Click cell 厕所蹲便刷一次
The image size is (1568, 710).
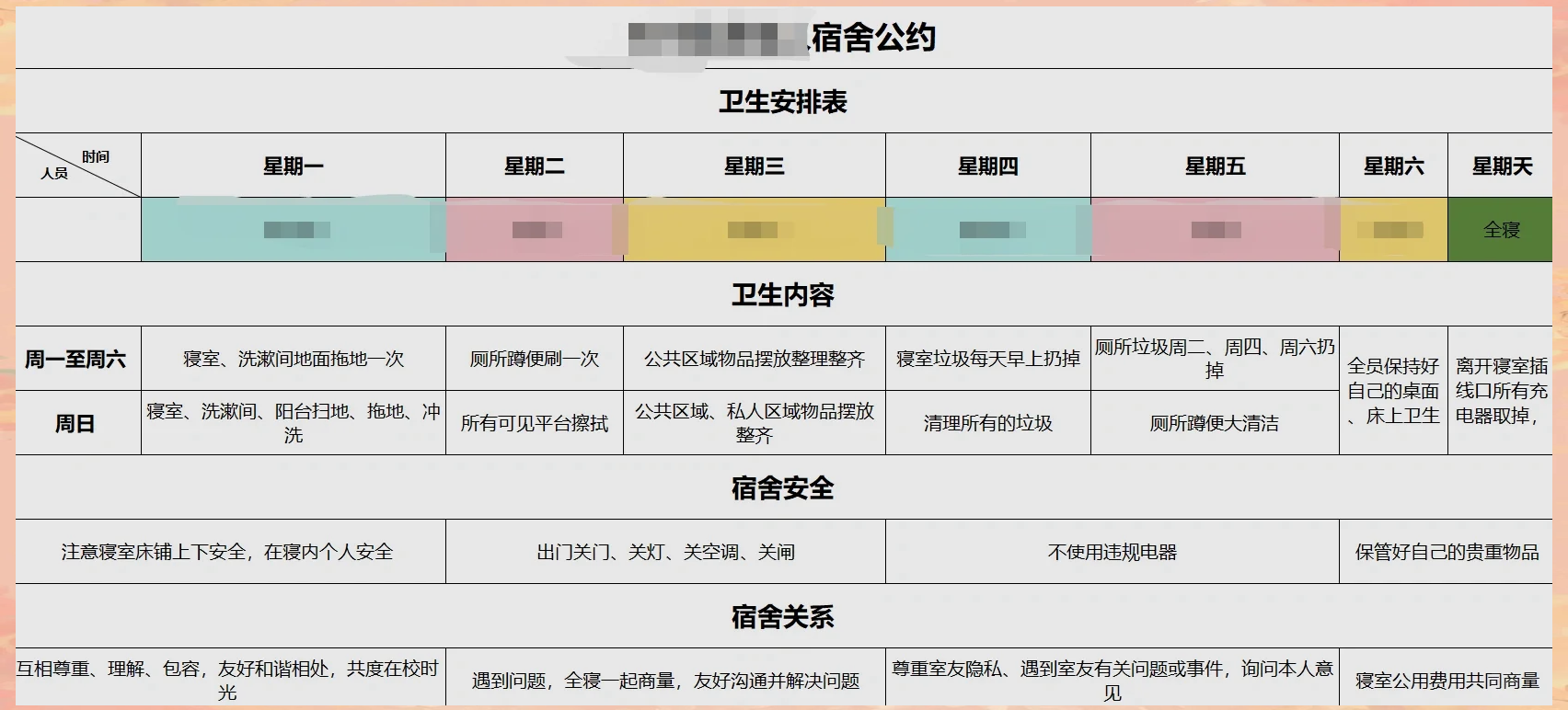coord(535,359)
